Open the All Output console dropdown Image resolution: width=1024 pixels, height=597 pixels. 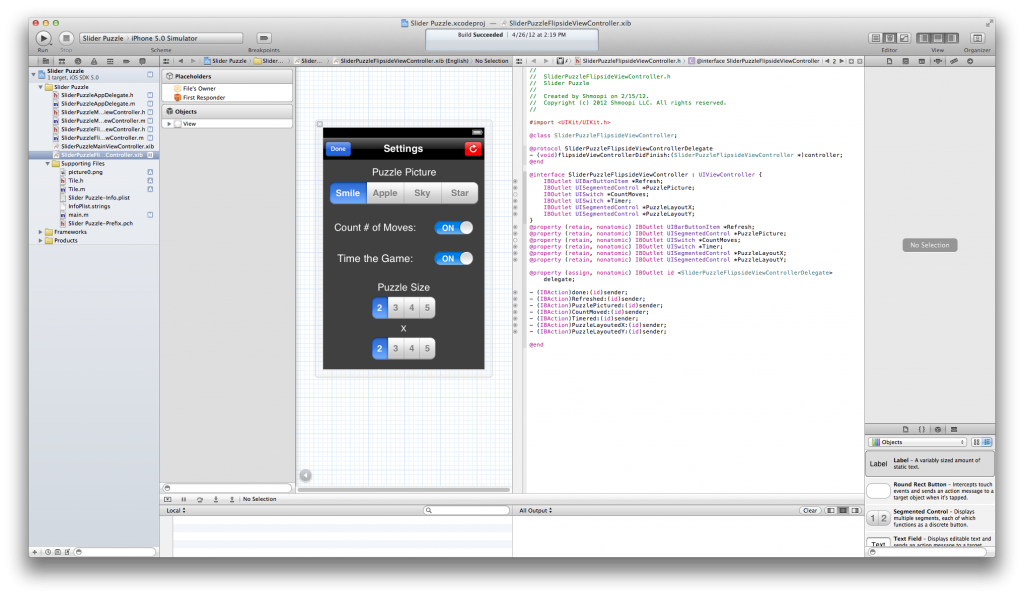pyautogui.click(x=536, y=510)
